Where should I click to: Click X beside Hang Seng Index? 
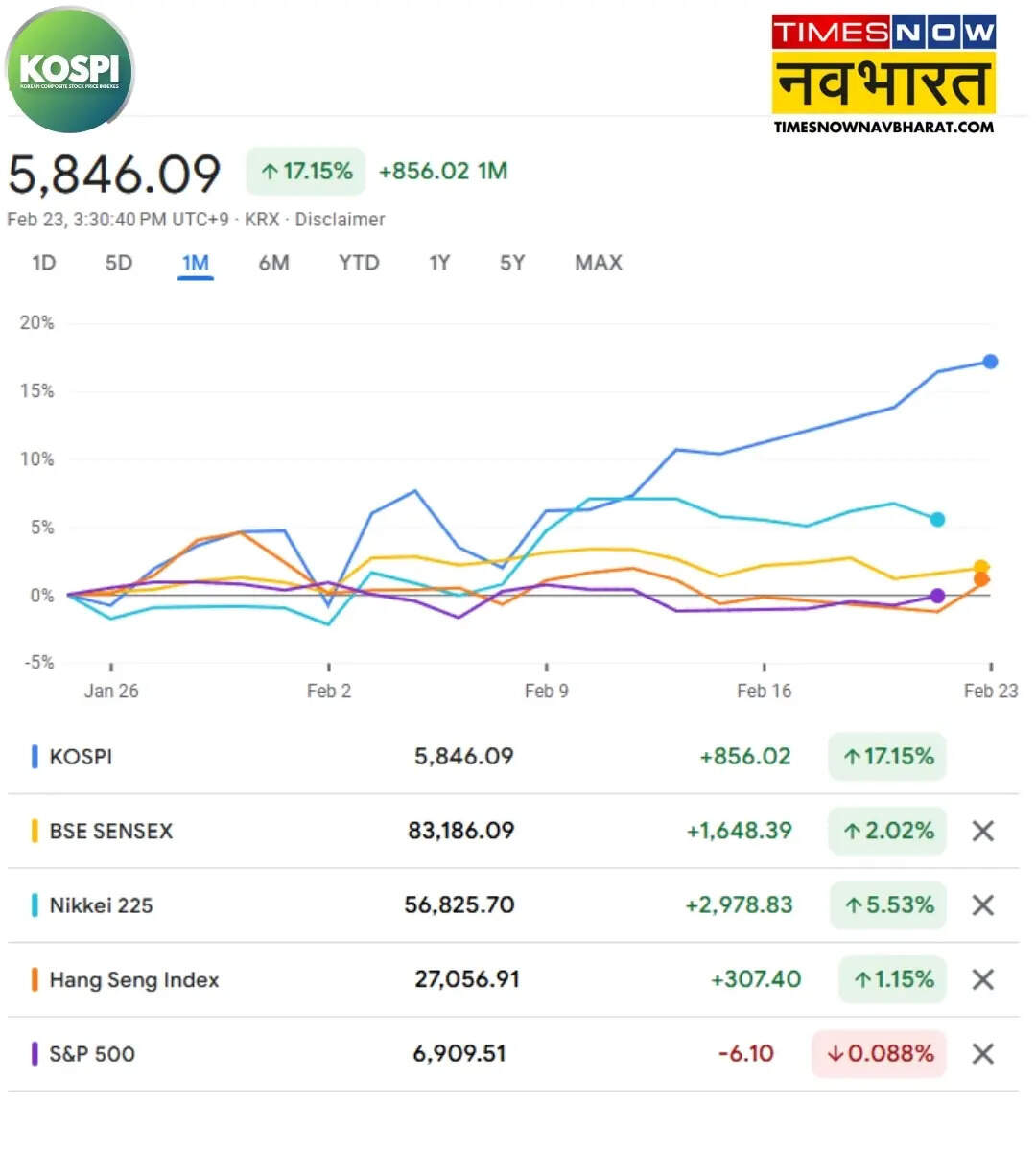pyautogui.click(x=982, y=979)
